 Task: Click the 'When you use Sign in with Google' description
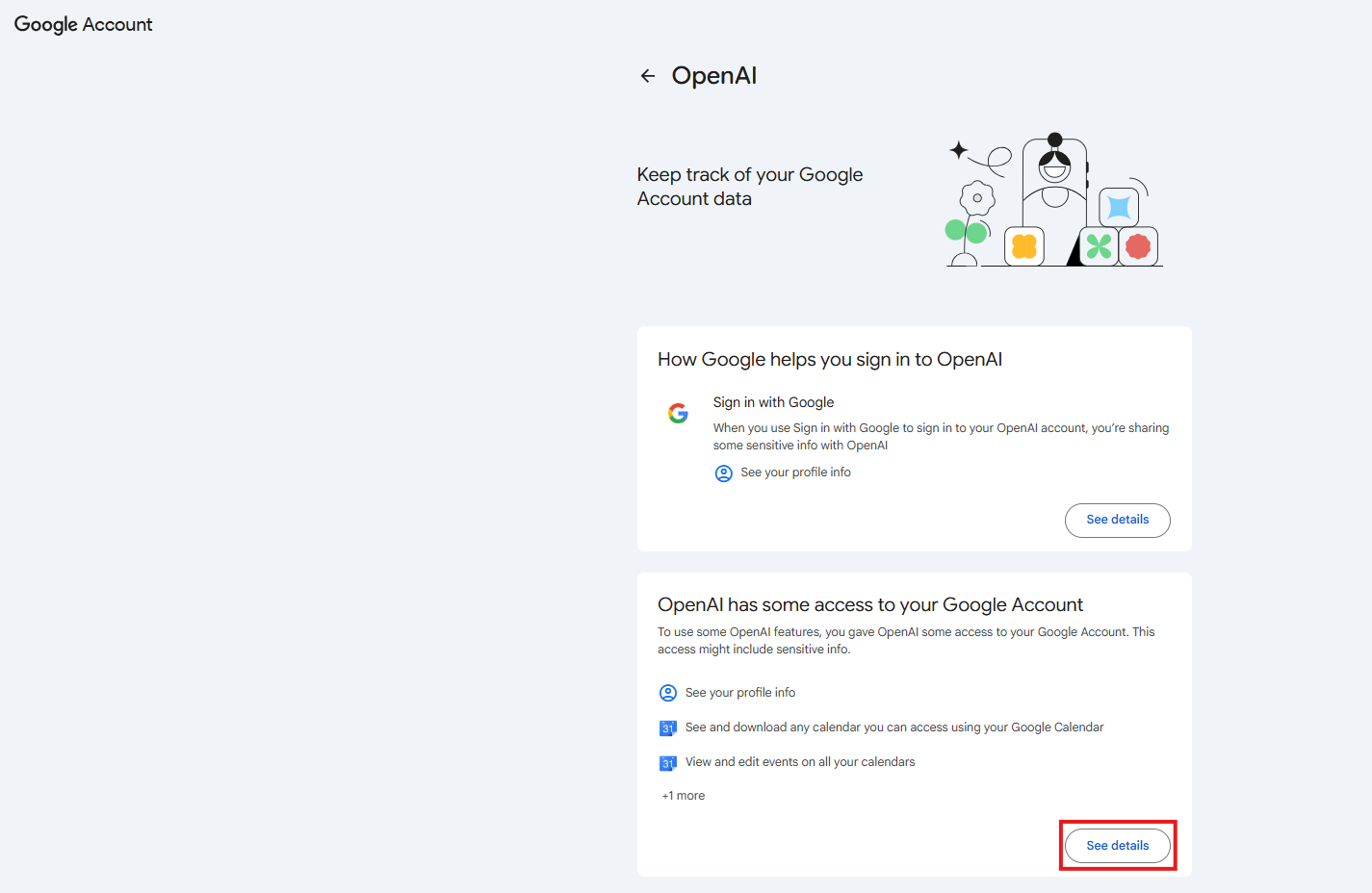coord(941,437)
